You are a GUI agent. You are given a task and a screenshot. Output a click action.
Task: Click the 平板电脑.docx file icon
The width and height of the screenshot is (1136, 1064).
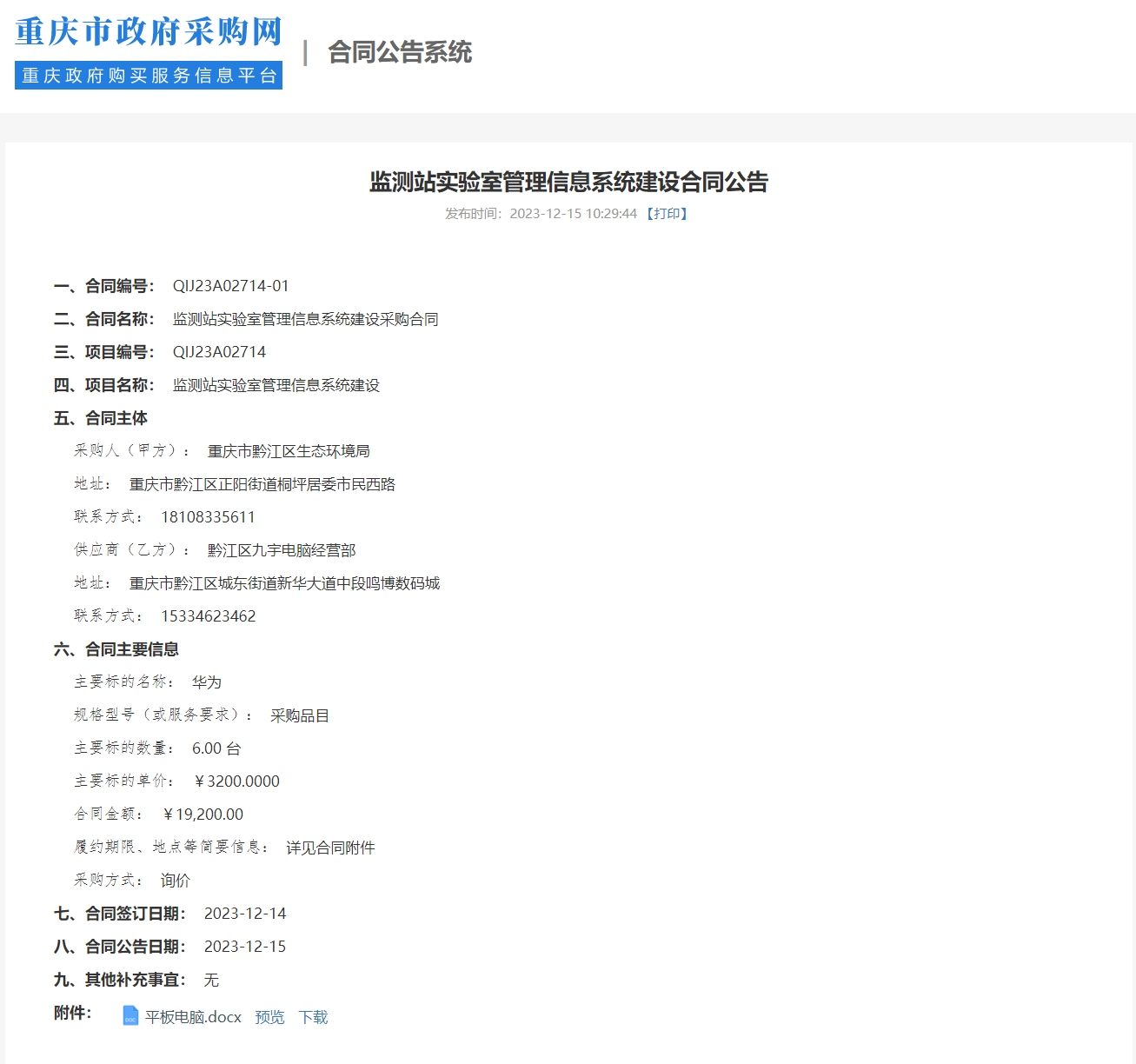(x=130, y=1015)
